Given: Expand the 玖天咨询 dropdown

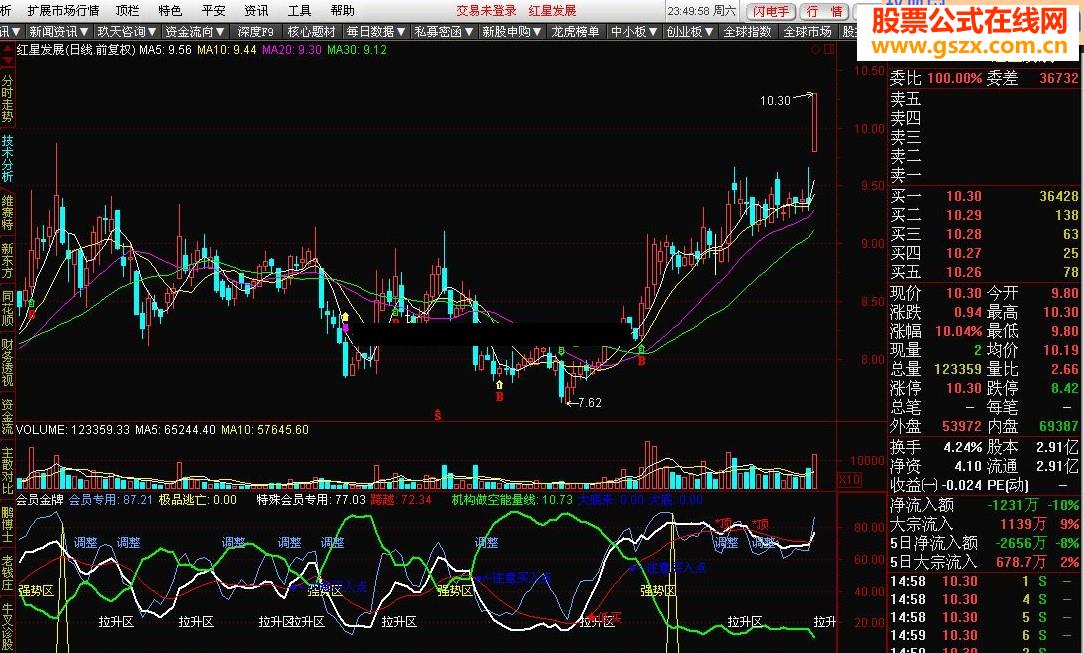Looking at the screenshot, I should pyautogui.click(x=127, y=32).
